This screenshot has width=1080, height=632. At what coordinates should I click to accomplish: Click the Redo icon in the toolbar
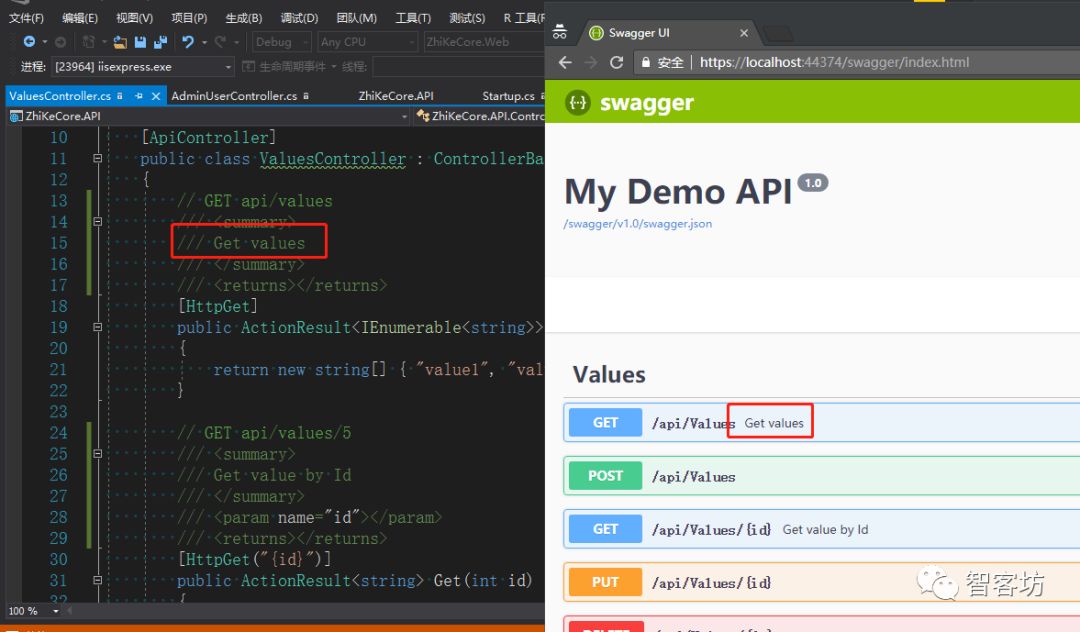click(220, 42)
